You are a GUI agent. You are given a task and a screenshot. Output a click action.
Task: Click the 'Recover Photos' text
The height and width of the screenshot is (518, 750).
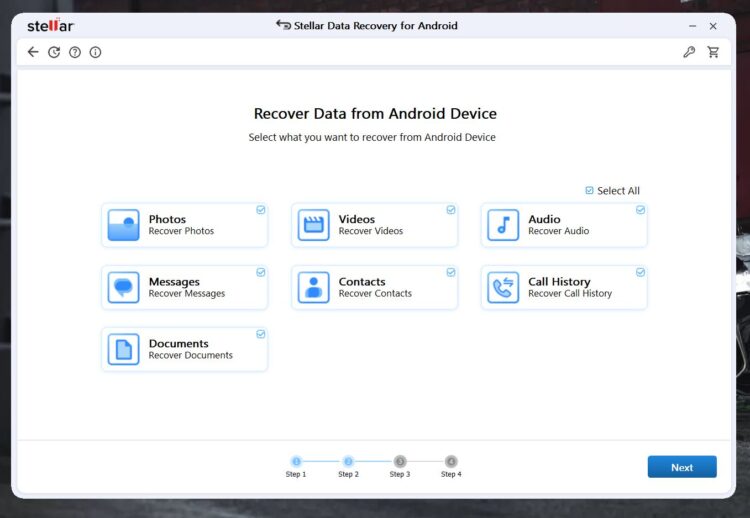click(x=181, y=231)
